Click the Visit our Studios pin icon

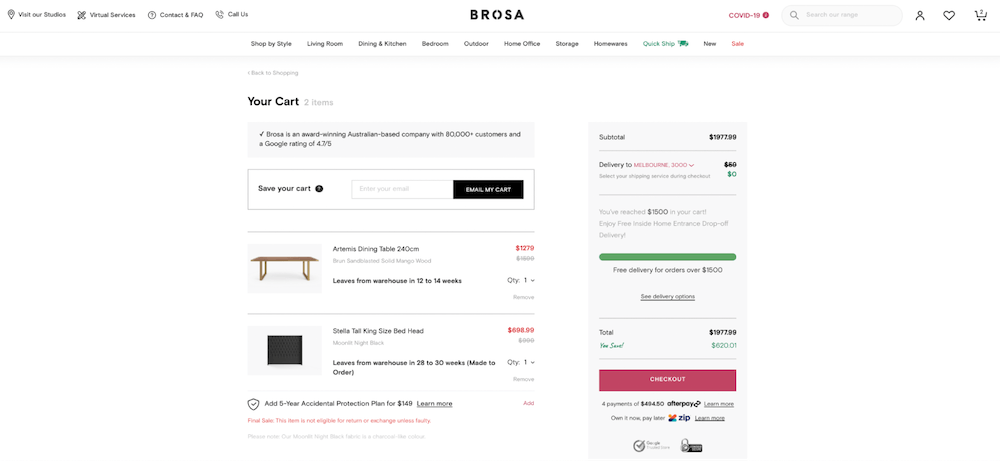pyautogui.click(x=11, y=15)
